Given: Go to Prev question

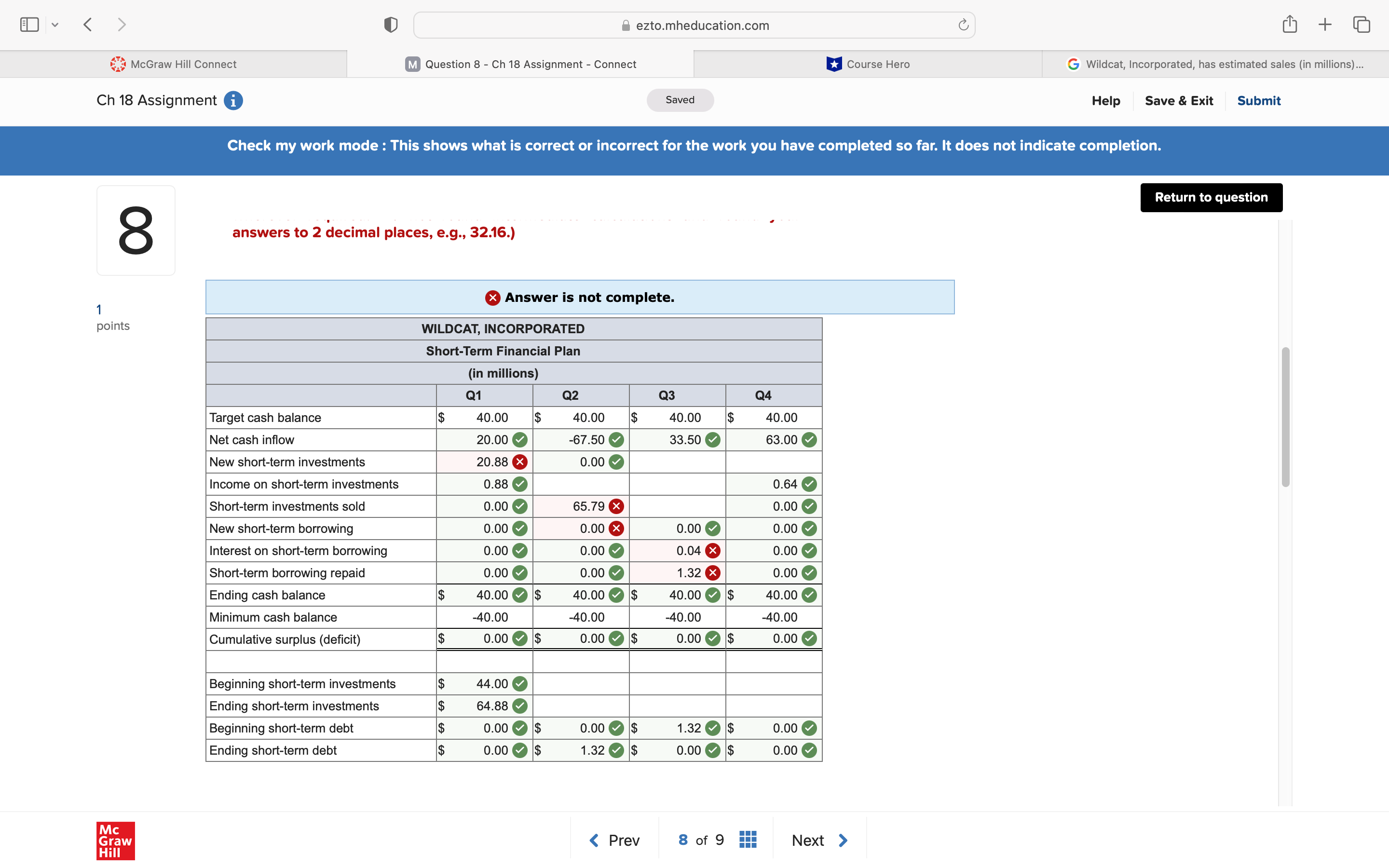Looking at the screenshot, I should click(614, 841).
